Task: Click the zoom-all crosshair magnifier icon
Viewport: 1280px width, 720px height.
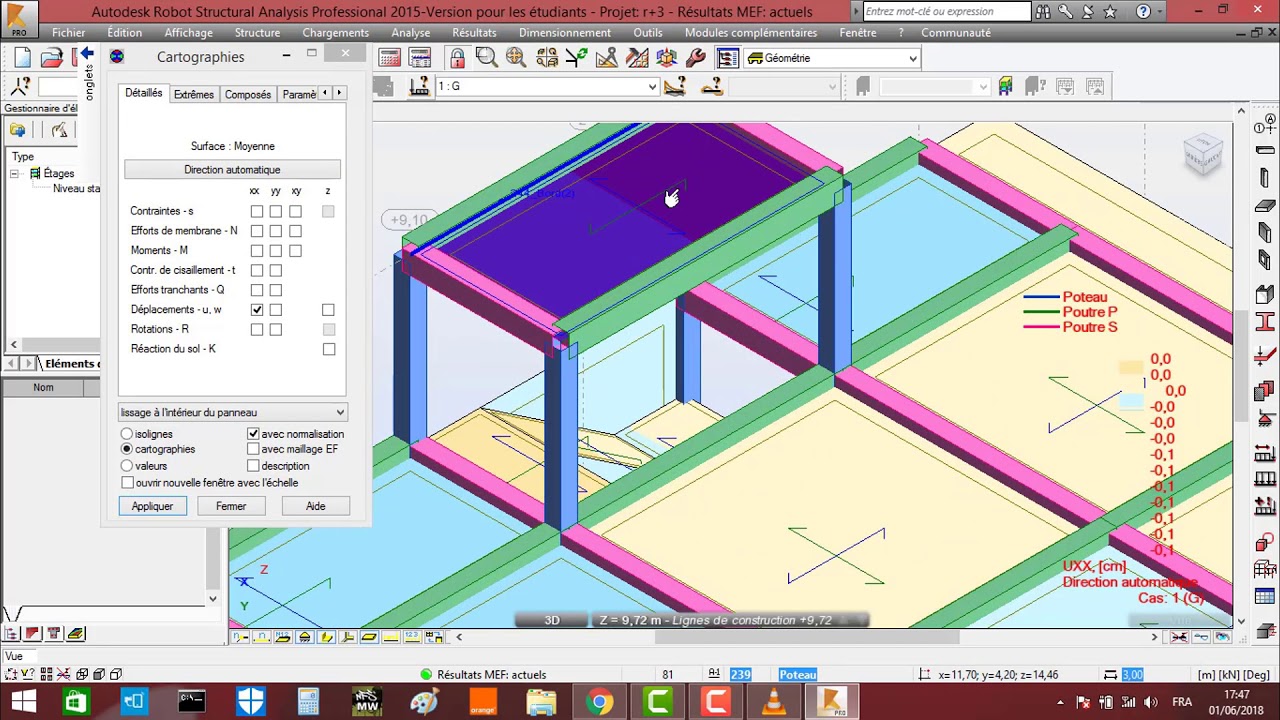Action: (x=516, y=58)
